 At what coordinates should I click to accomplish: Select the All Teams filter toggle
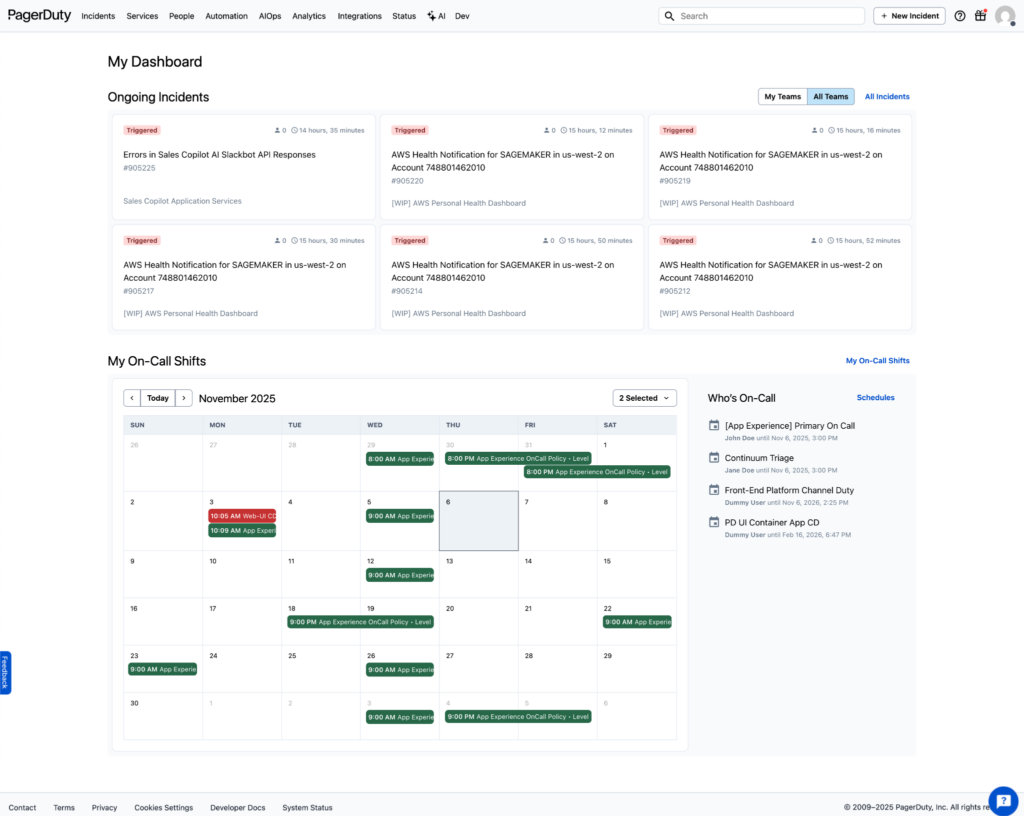[830, 97]
